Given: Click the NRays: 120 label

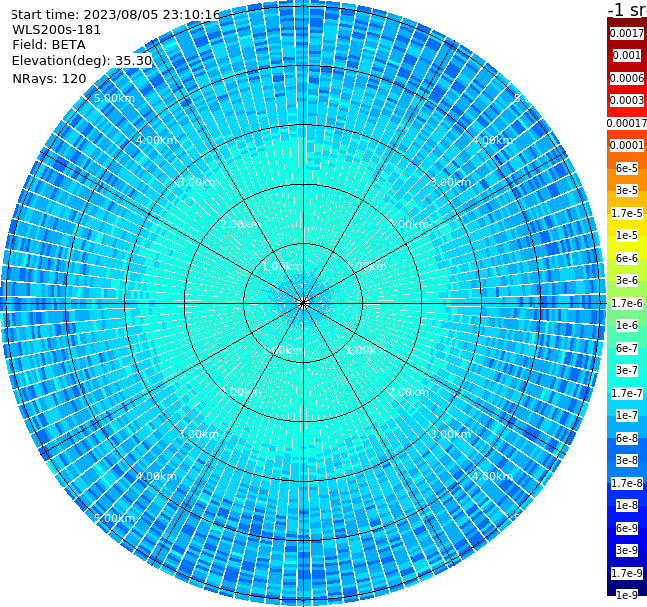Looking at the screenshot, I should coord(49,78).
